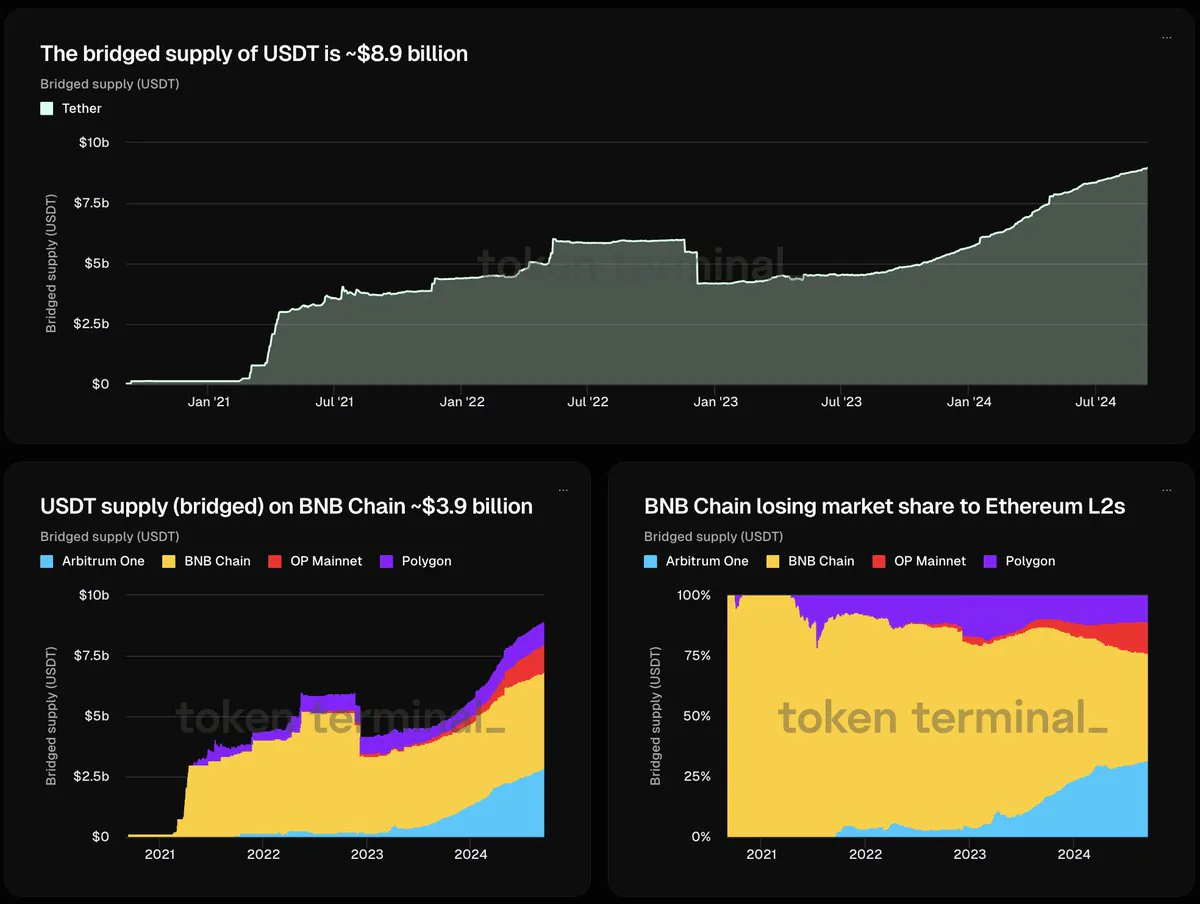Toggle Polygon in the market share chart legend
This screenshot has height=904, width=1200.
click(1019, 561)
